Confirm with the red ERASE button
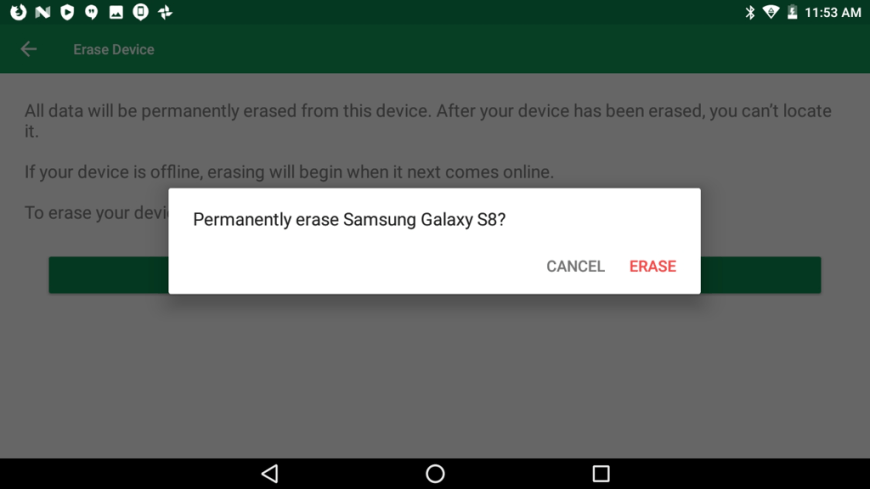The image size is (870, 489). point(652,266)
